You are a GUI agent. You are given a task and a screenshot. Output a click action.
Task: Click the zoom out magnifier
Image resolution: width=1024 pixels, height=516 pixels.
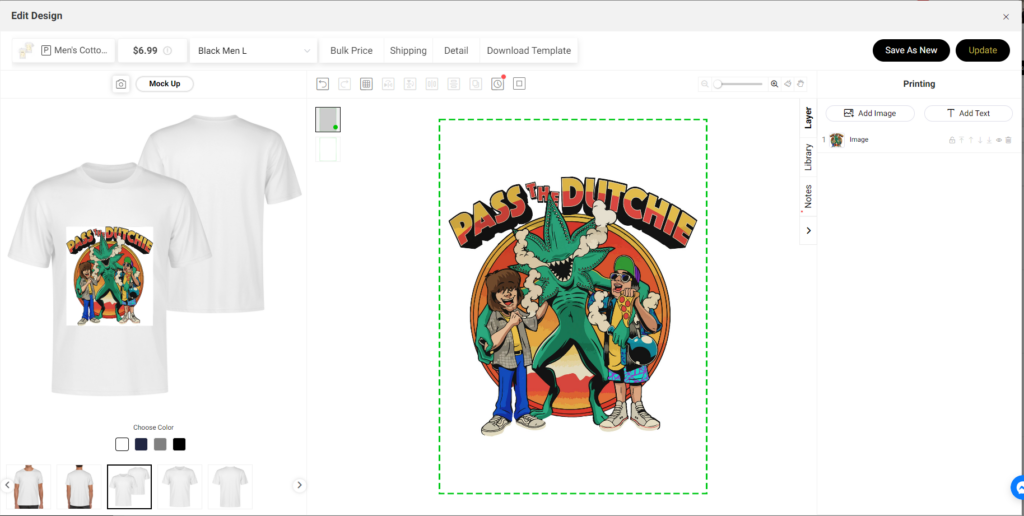(x=705, y=84)
